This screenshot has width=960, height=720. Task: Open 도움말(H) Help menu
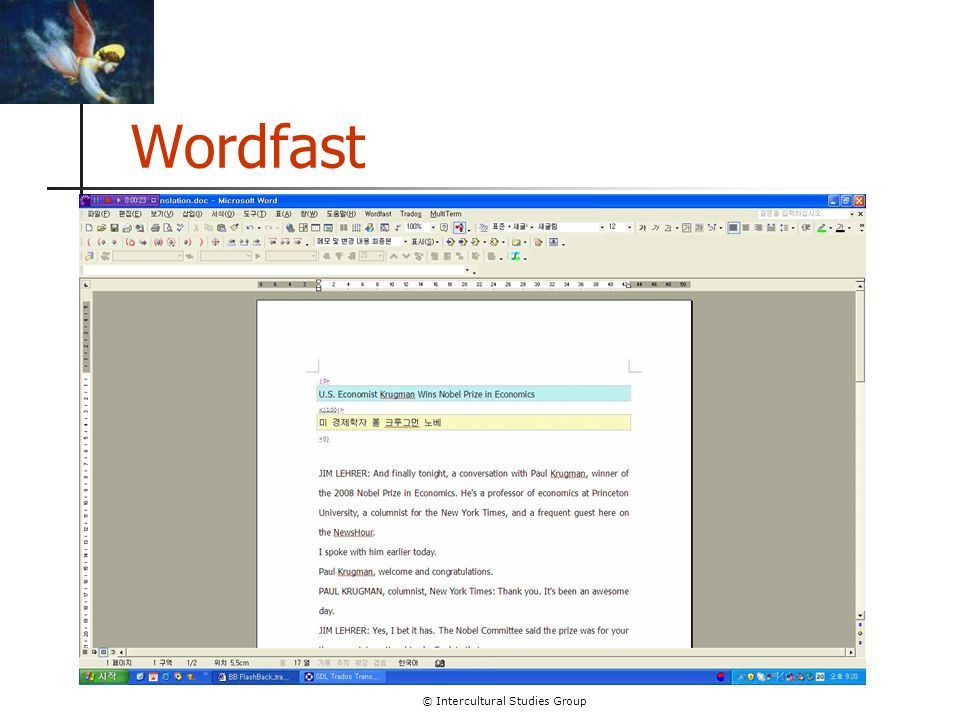(340, 214)
